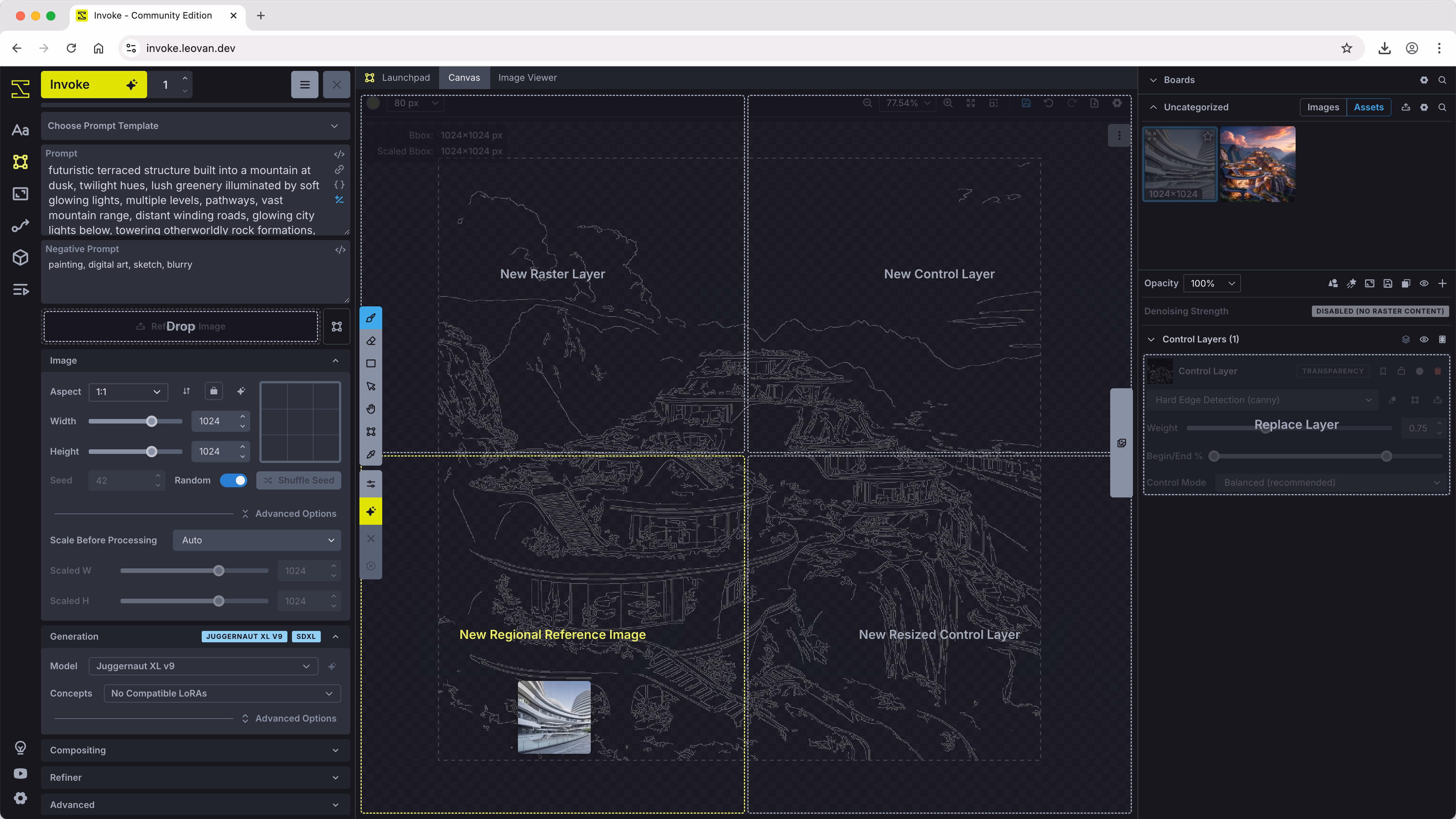
Task: Toggle visibility of Control Layers group
Action: tap(1424, 339)
